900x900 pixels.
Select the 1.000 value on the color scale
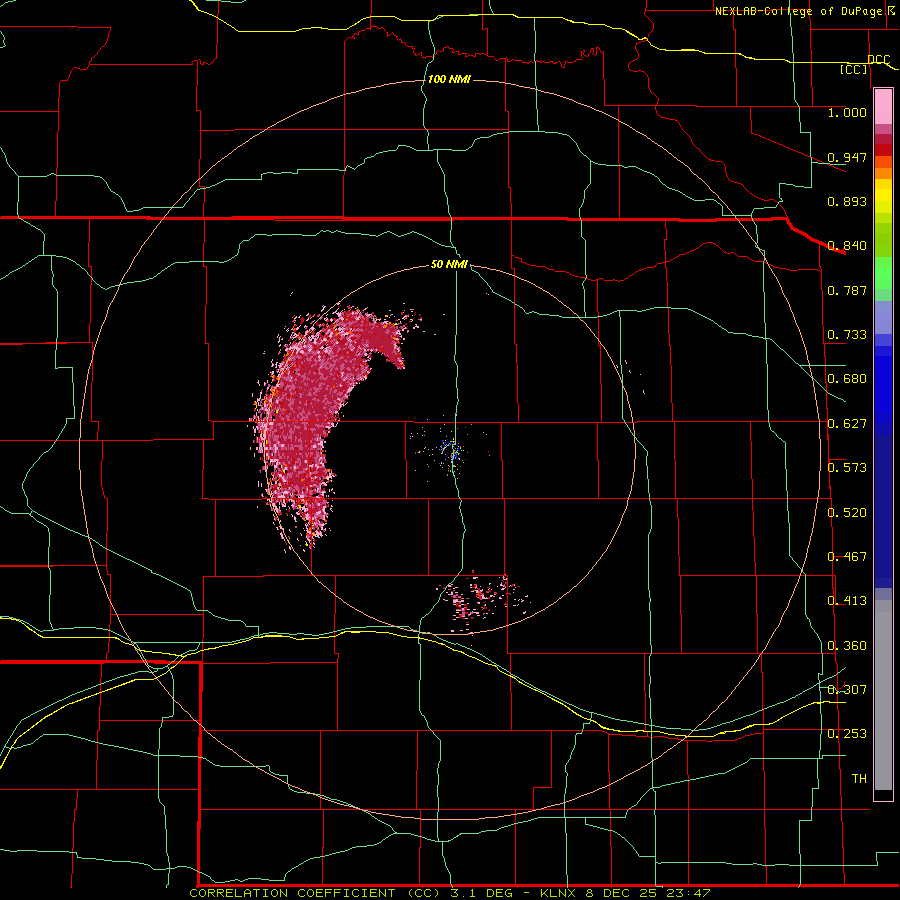847,112
